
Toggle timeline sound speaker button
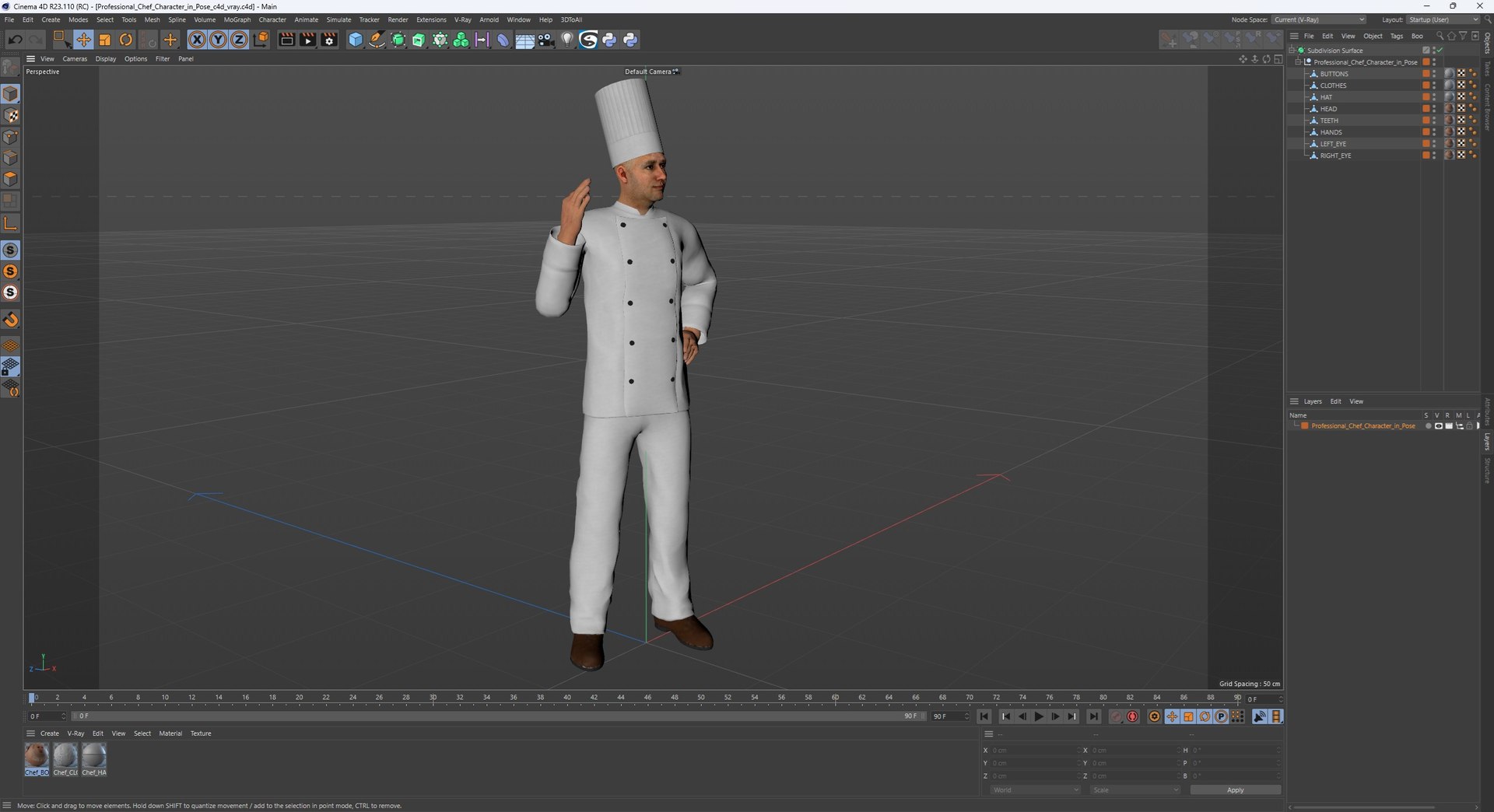[x=1259, y=716]
